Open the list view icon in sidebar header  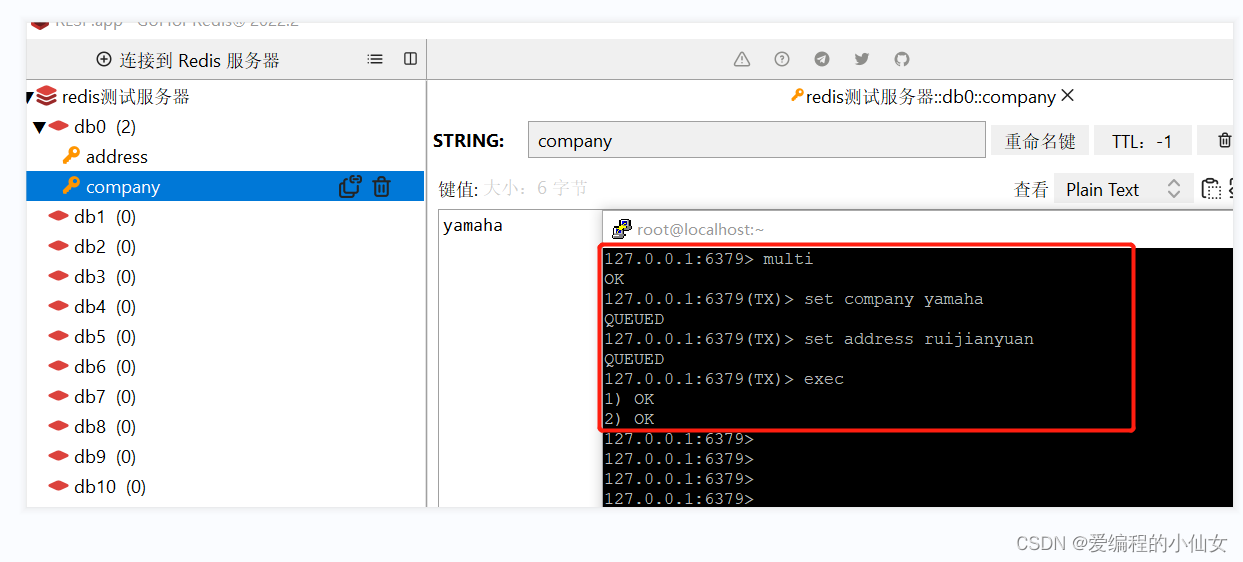375,59
